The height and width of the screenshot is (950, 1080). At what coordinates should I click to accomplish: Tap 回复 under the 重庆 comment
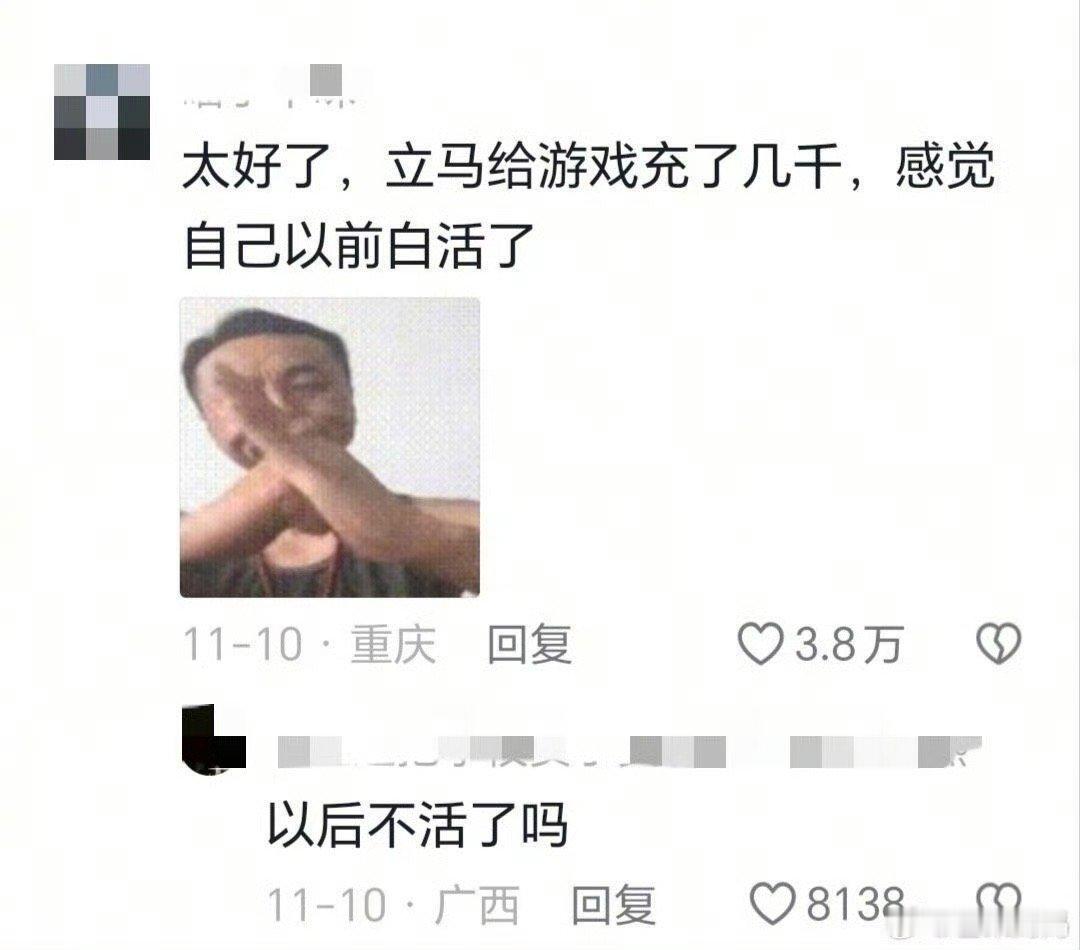tap(530, 645)
